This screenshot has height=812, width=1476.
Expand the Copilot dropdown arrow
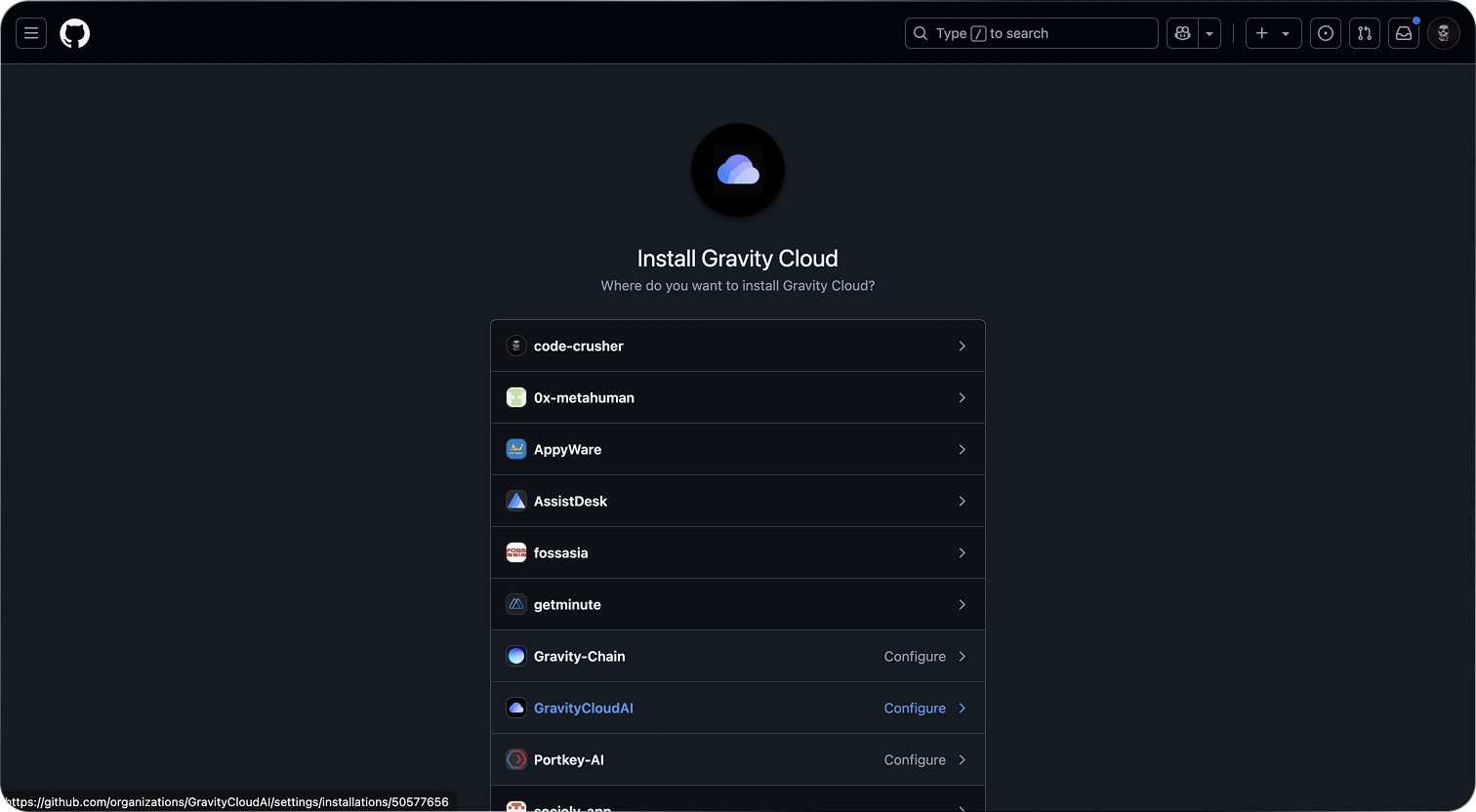tap(1209, 33)
